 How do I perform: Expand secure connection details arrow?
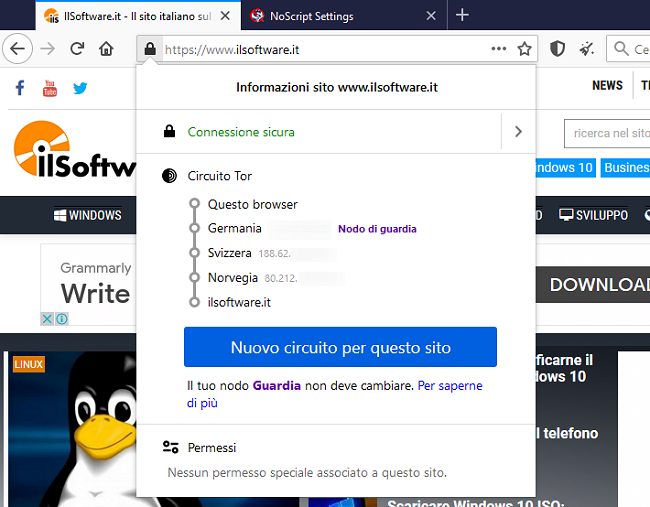coord(518,132)
